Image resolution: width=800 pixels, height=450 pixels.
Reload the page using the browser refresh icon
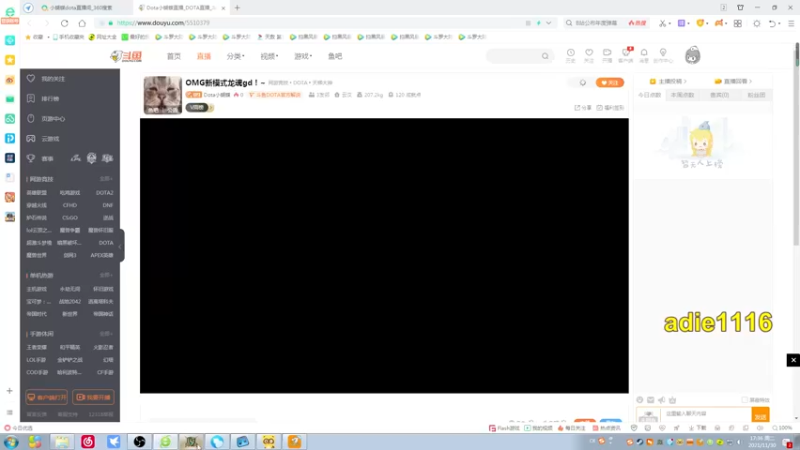[64, 23]
